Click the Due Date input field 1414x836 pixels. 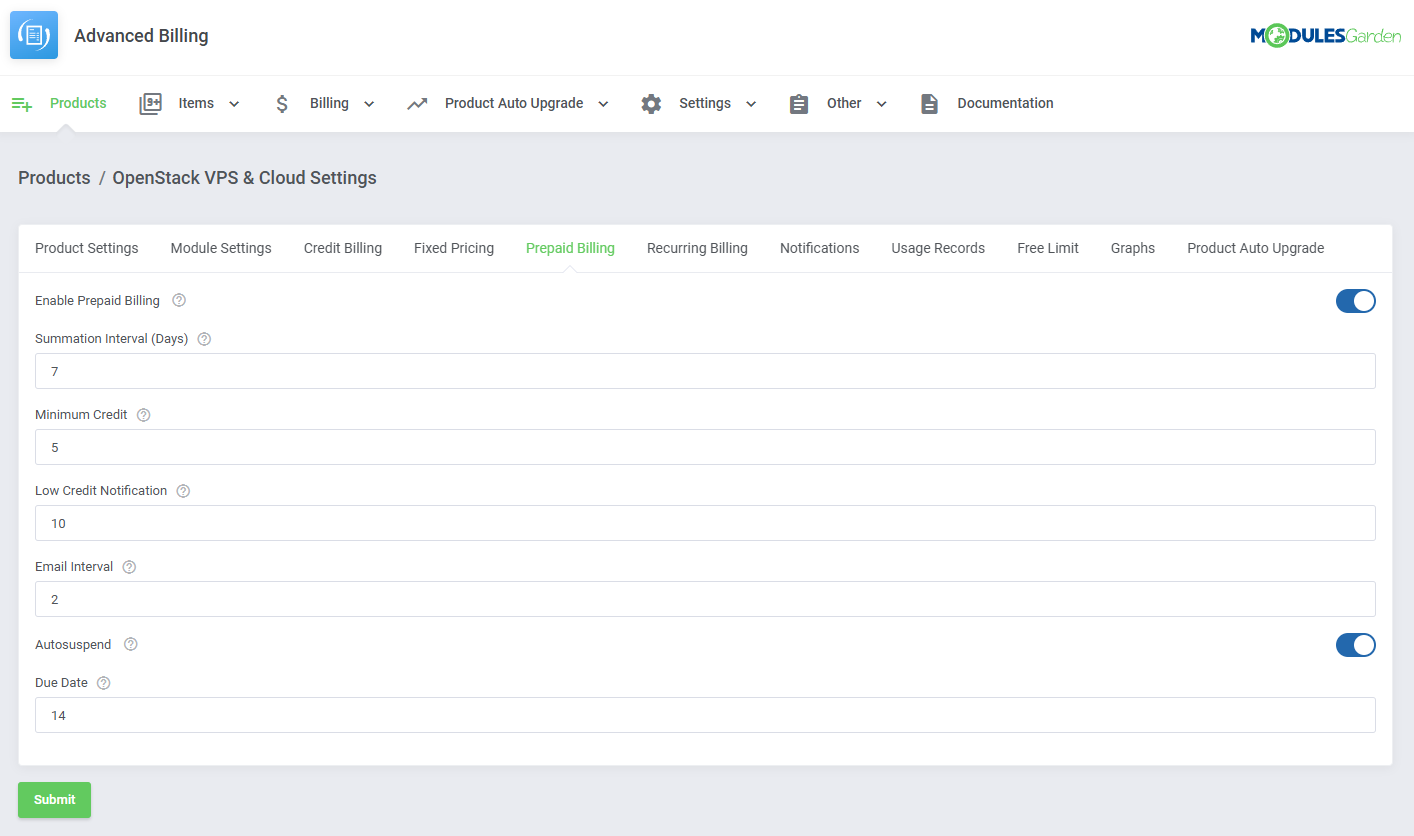pos(705,715)
